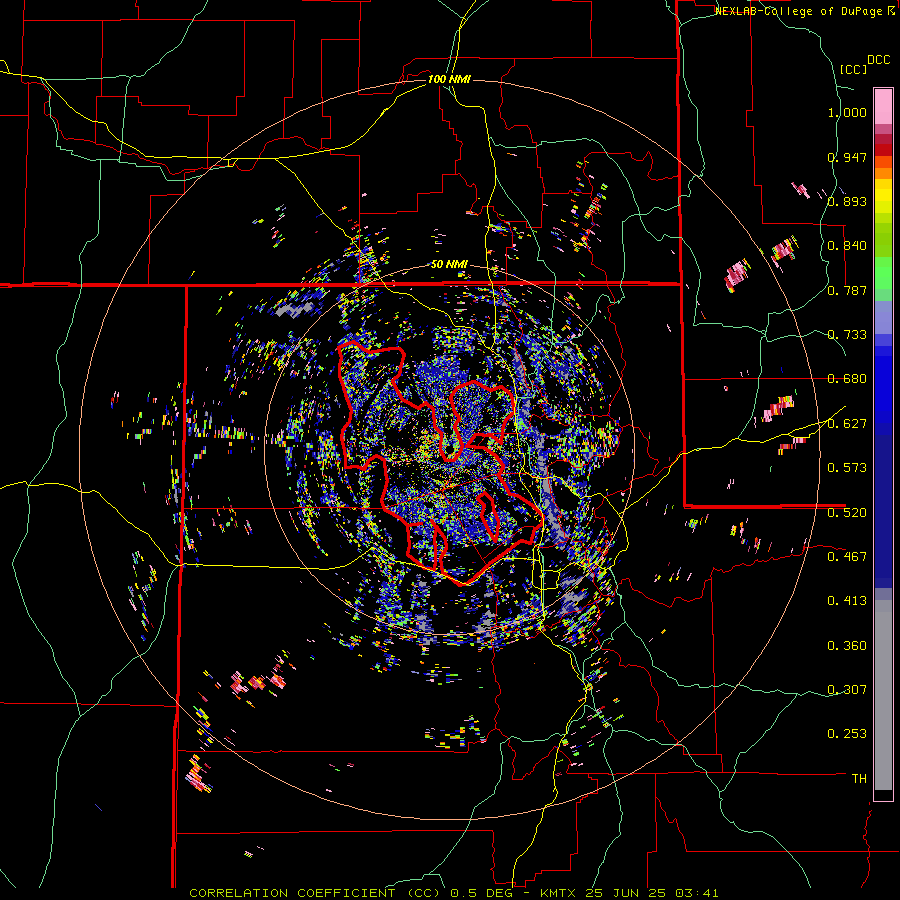The height and width of the screenshot is (900, 900).
Task: Select the 0.360 legend value
Action: point(847,646)
